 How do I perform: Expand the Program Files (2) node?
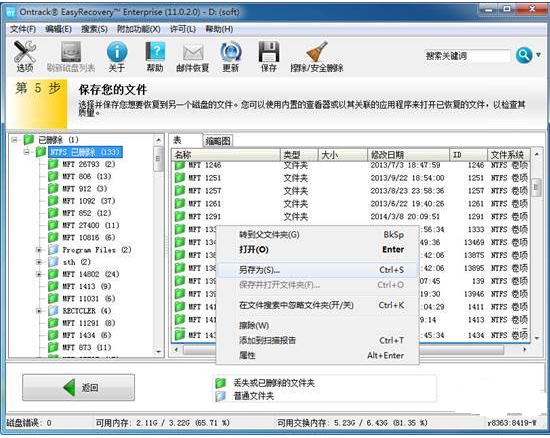click(x=39, y=250)
